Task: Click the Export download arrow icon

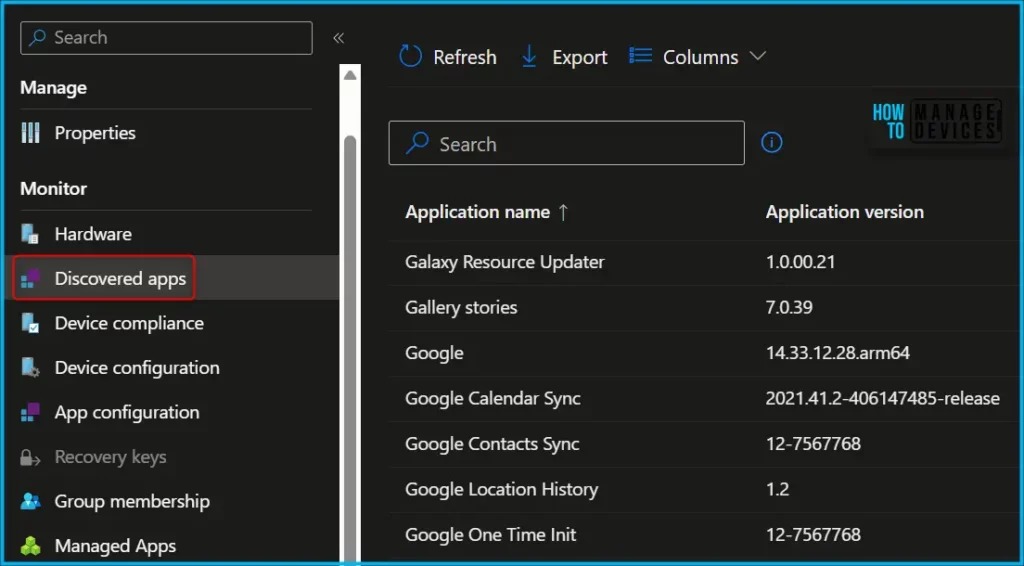Action: tap(529, 57)
